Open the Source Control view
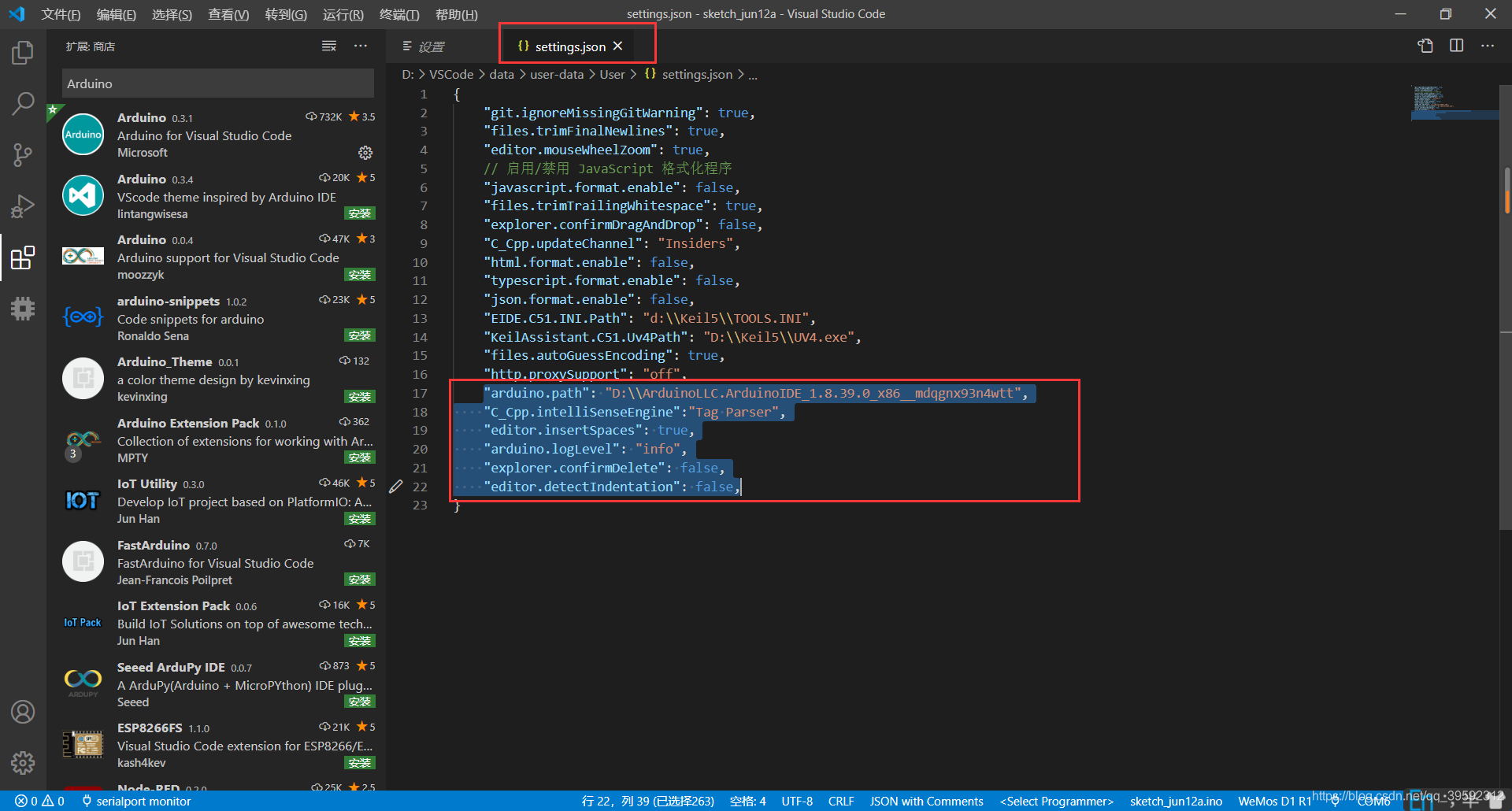The width and height of the screenshot is (1512, 811). pos(23,154)
